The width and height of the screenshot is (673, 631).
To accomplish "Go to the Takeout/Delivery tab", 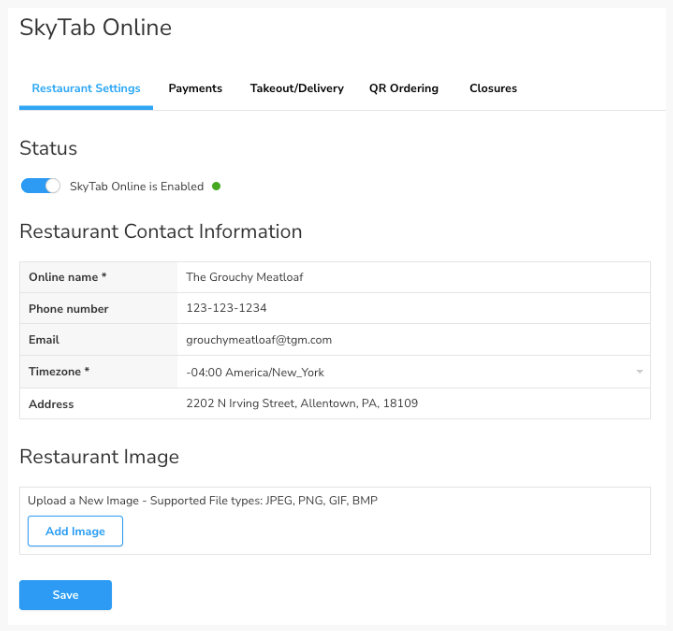I will tap(296, 88).
